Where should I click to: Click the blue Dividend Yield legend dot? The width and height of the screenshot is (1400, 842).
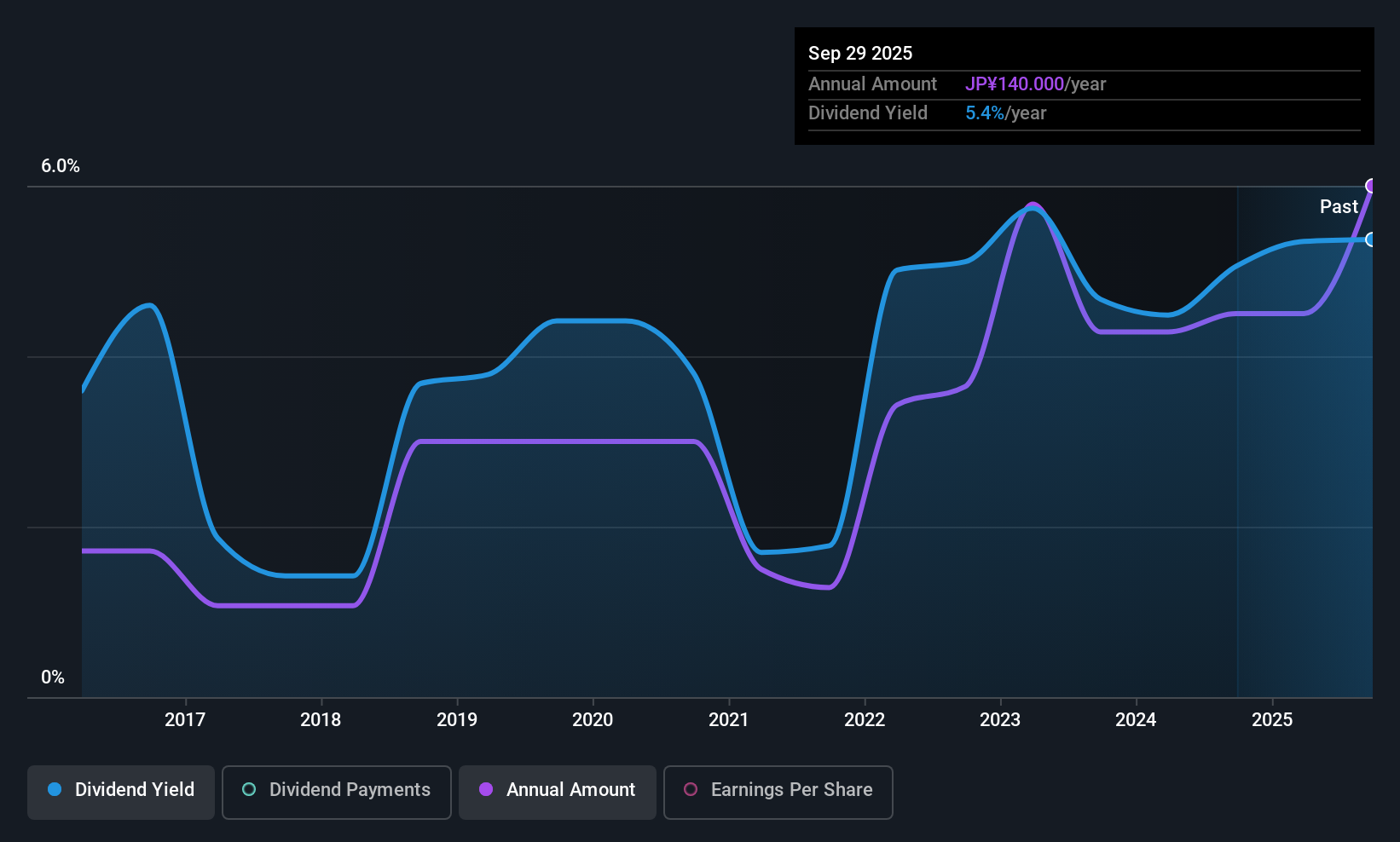(55, 790)
